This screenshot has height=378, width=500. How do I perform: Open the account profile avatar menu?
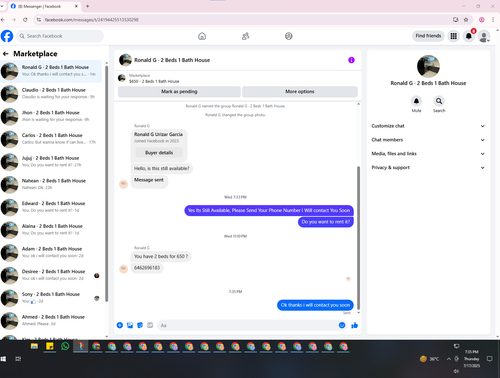pos(484,36)
